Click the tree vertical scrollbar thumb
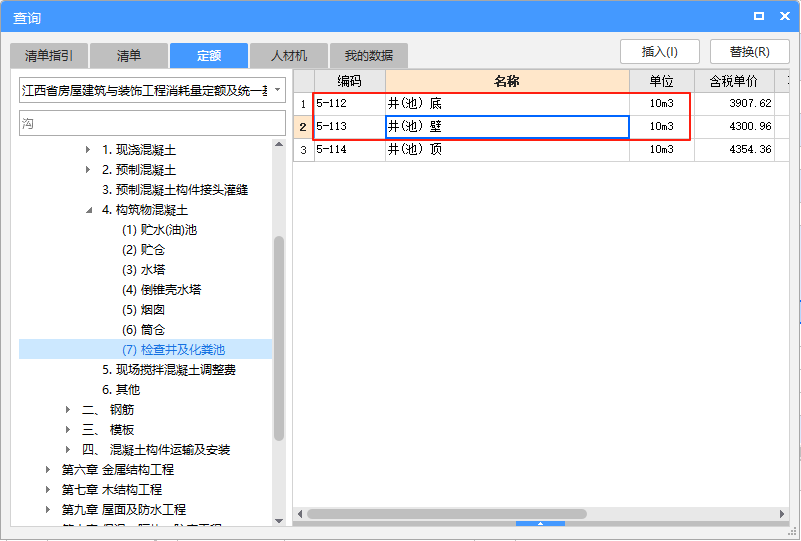Viewport: 801px width, 541px height. tap(279, 338)
